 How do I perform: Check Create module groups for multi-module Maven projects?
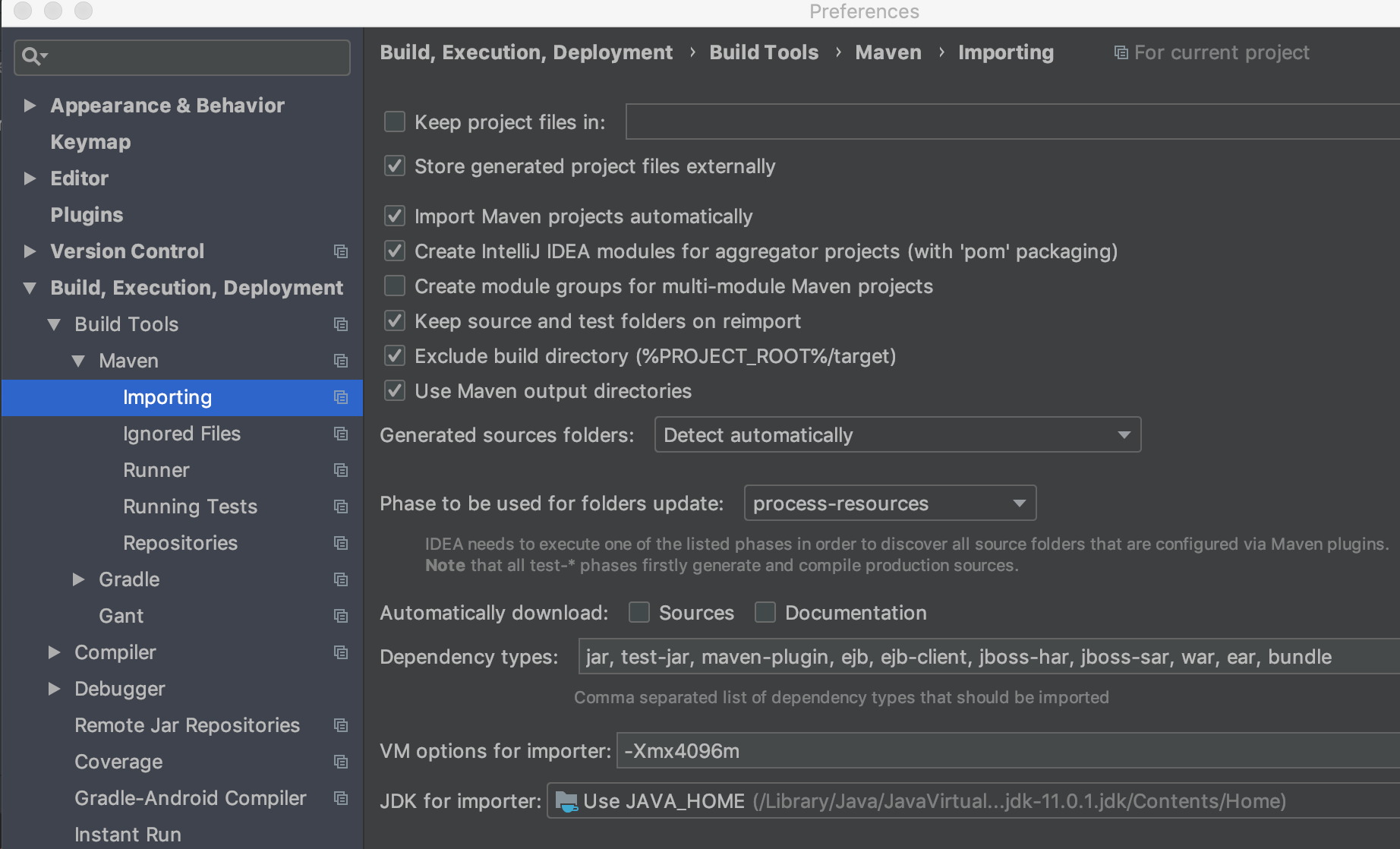point(394,286)
